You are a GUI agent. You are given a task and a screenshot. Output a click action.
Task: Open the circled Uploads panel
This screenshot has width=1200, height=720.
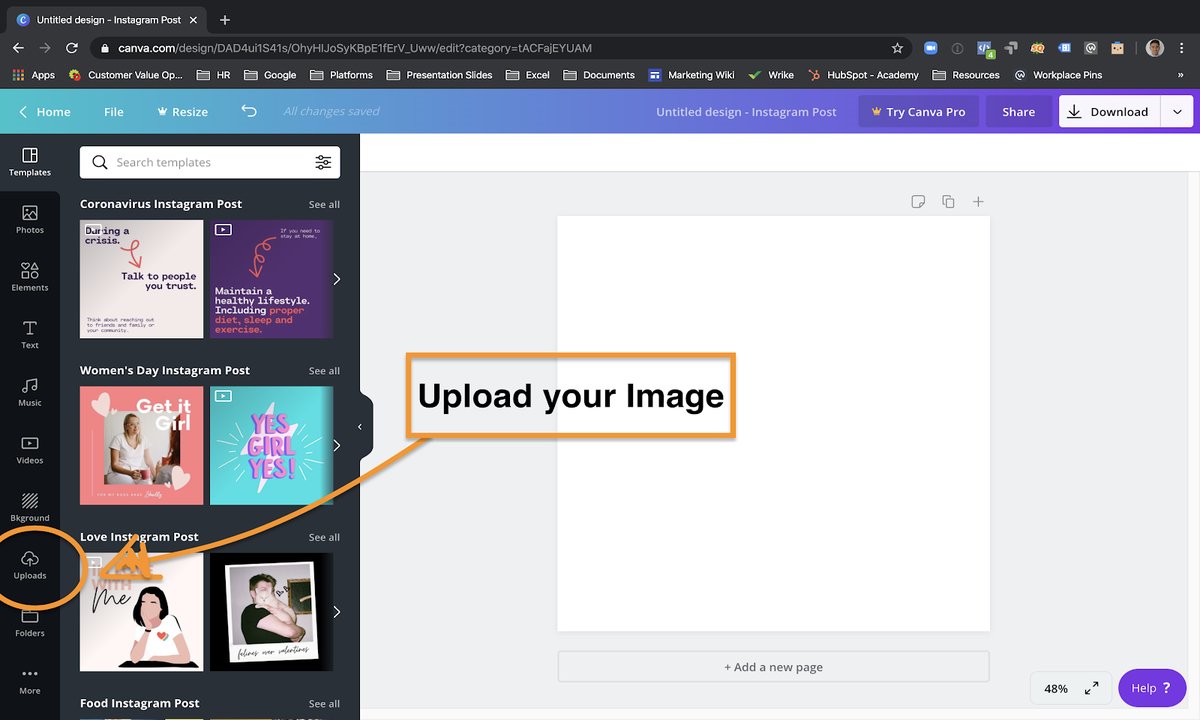(x=29, y=566)
